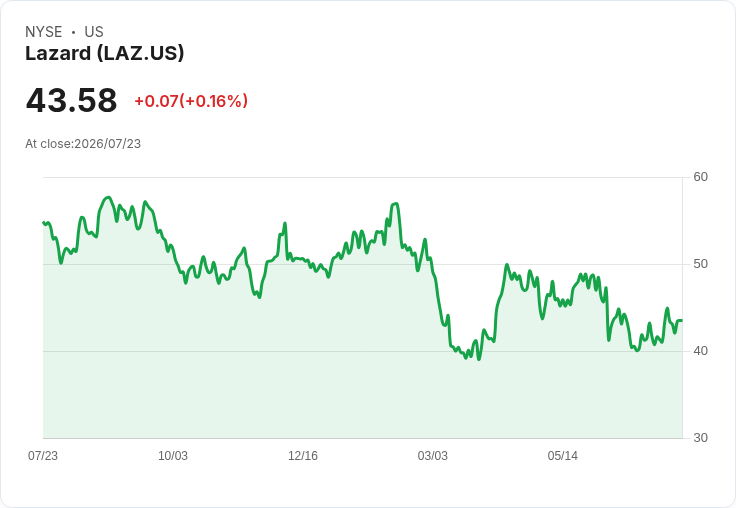This screenshot has width=736, height=508.
Task: Click the chart's lowest trough below 40
Action: [479, 359]
